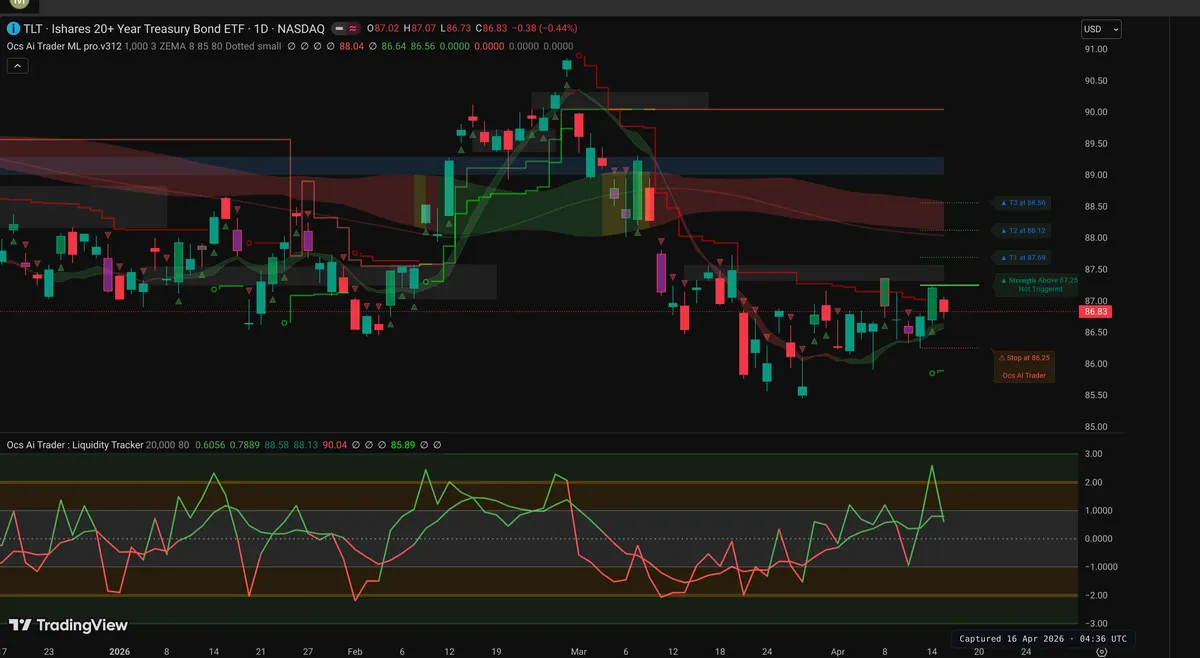Click the Mar label on the time axis
This screenshot has width=1200, height=658.
[x=581, y=650]
